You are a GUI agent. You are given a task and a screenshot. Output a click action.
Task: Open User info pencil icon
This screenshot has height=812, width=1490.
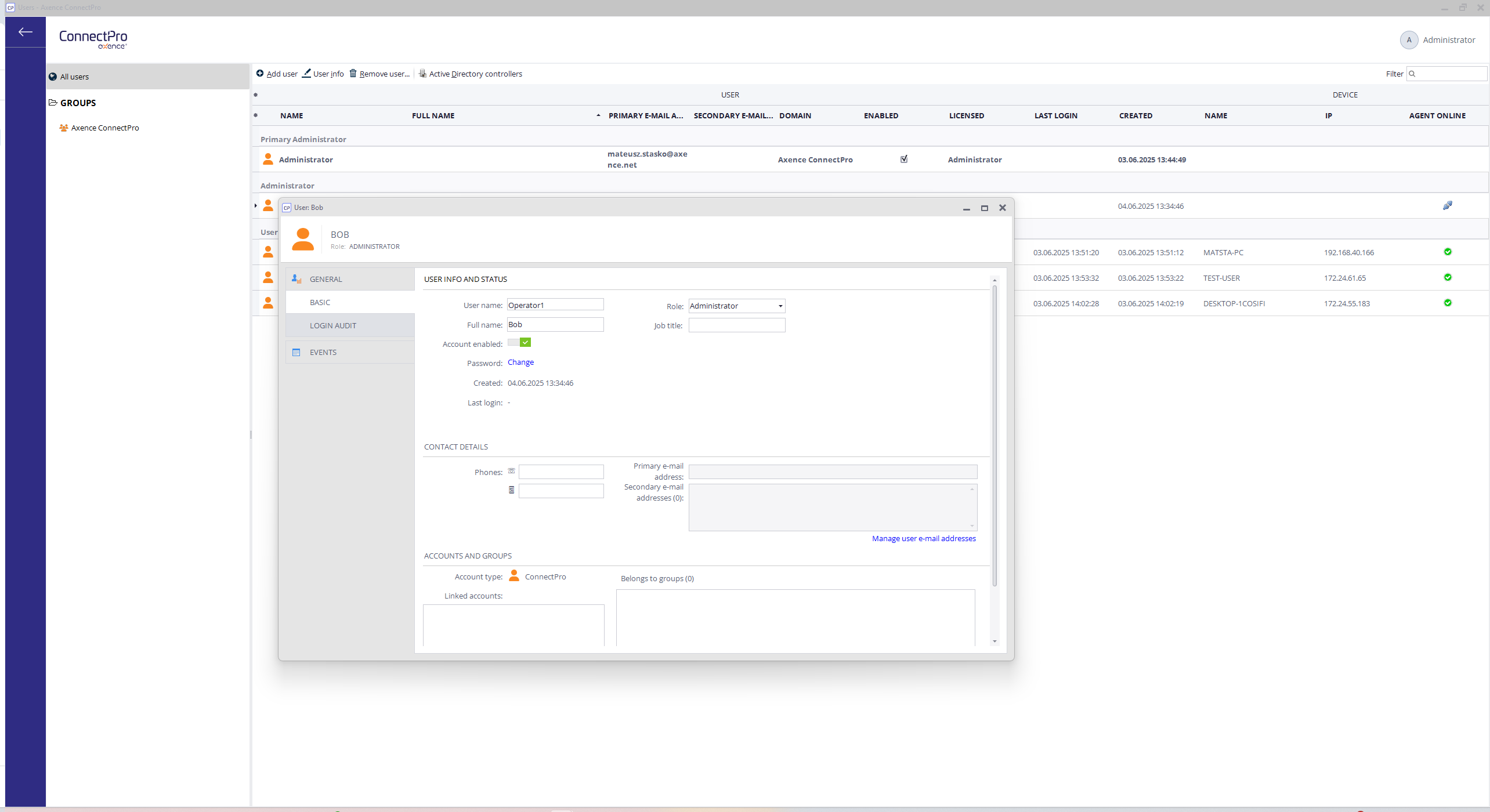[306, 73]
